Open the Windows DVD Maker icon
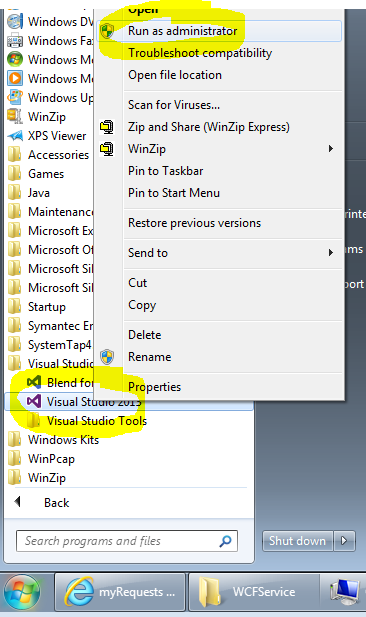This screenshot has width=366, height=617. coord(15,21)
